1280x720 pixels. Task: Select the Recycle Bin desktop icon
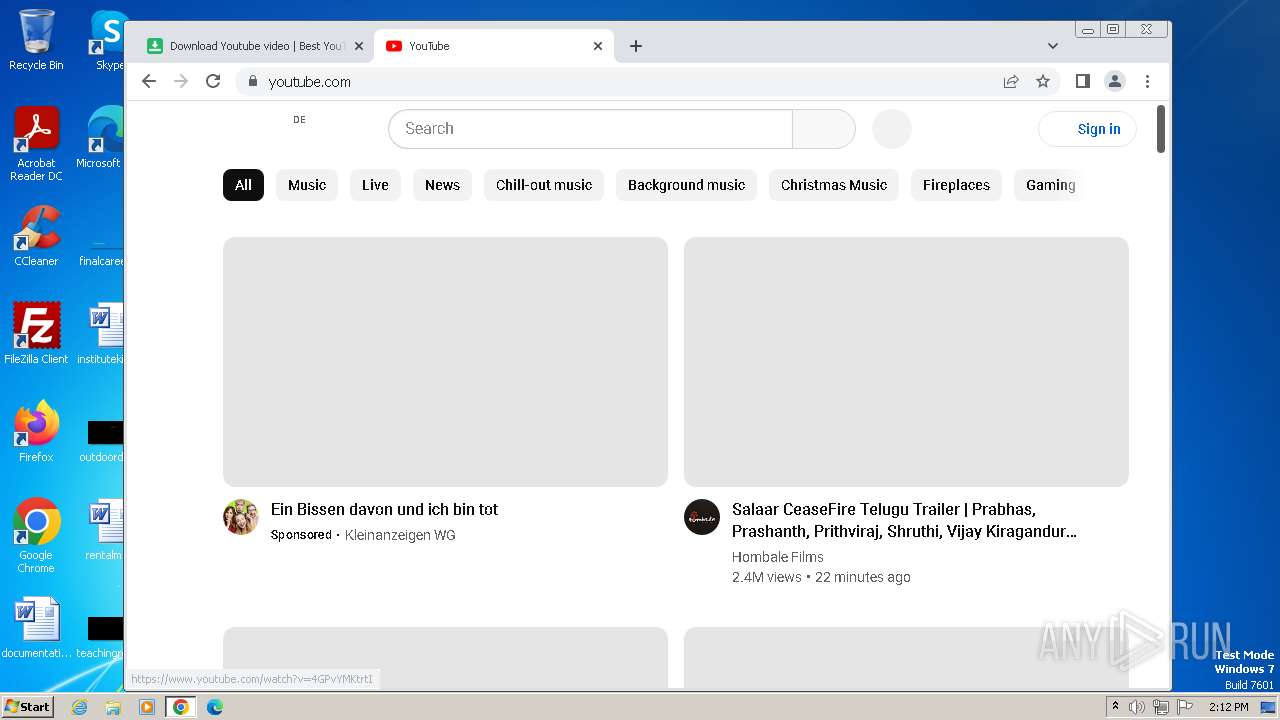(36, 40)
